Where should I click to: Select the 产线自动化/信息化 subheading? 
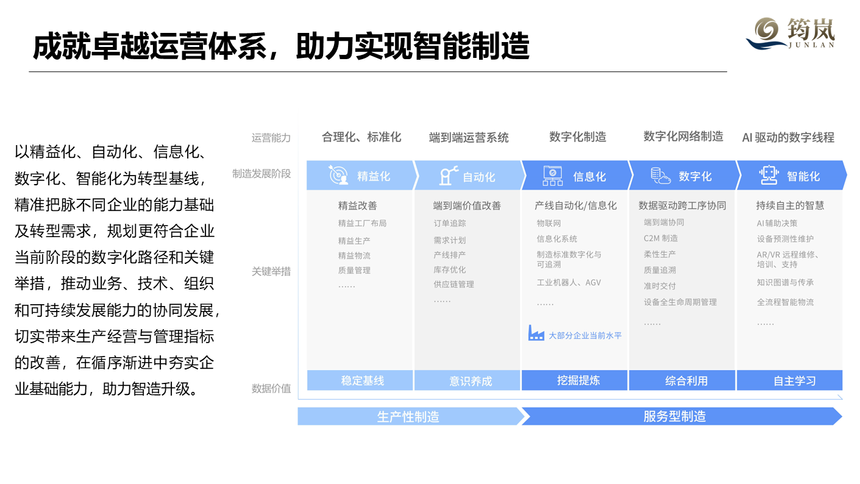(576, 206)
